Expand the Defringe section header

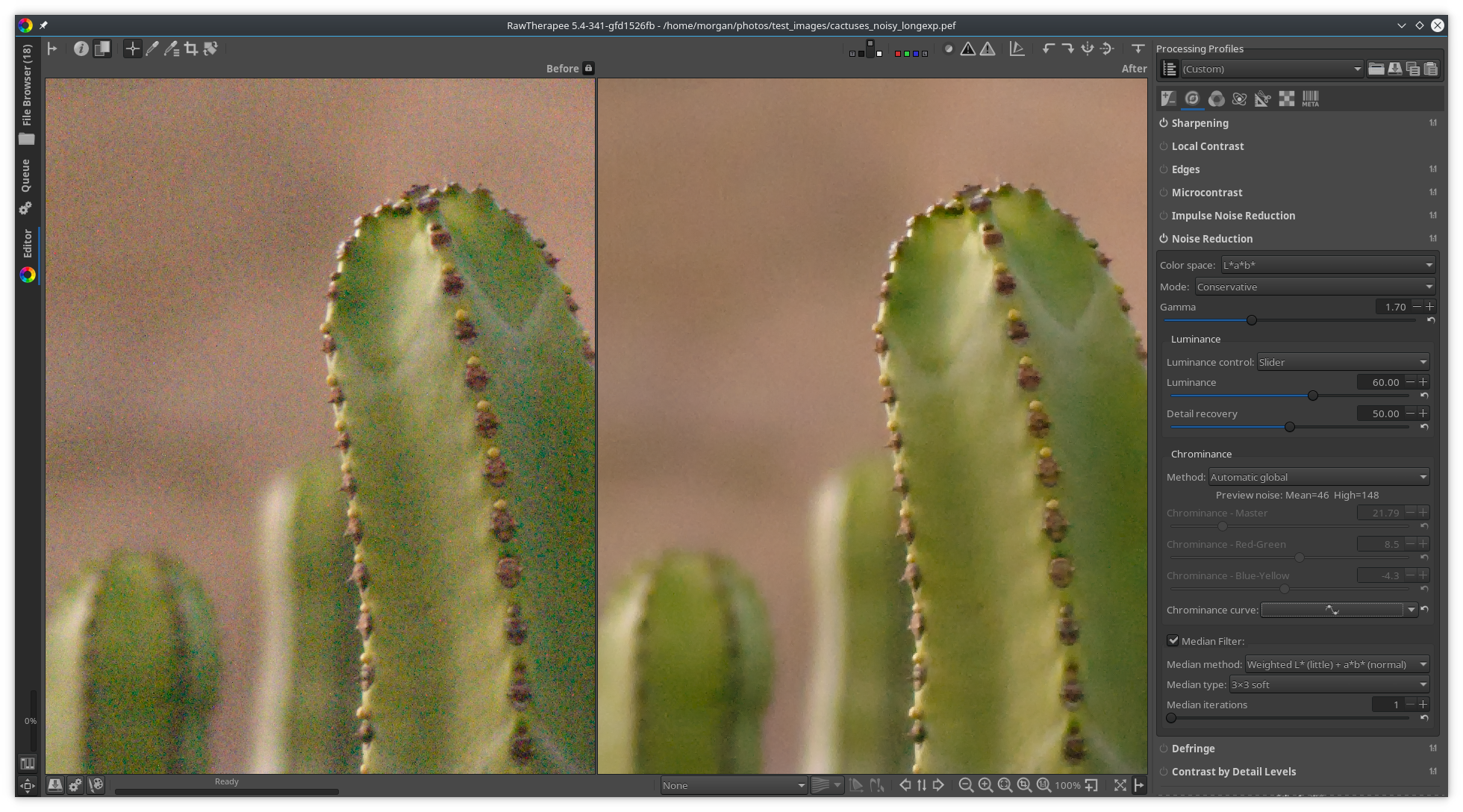1193,749
